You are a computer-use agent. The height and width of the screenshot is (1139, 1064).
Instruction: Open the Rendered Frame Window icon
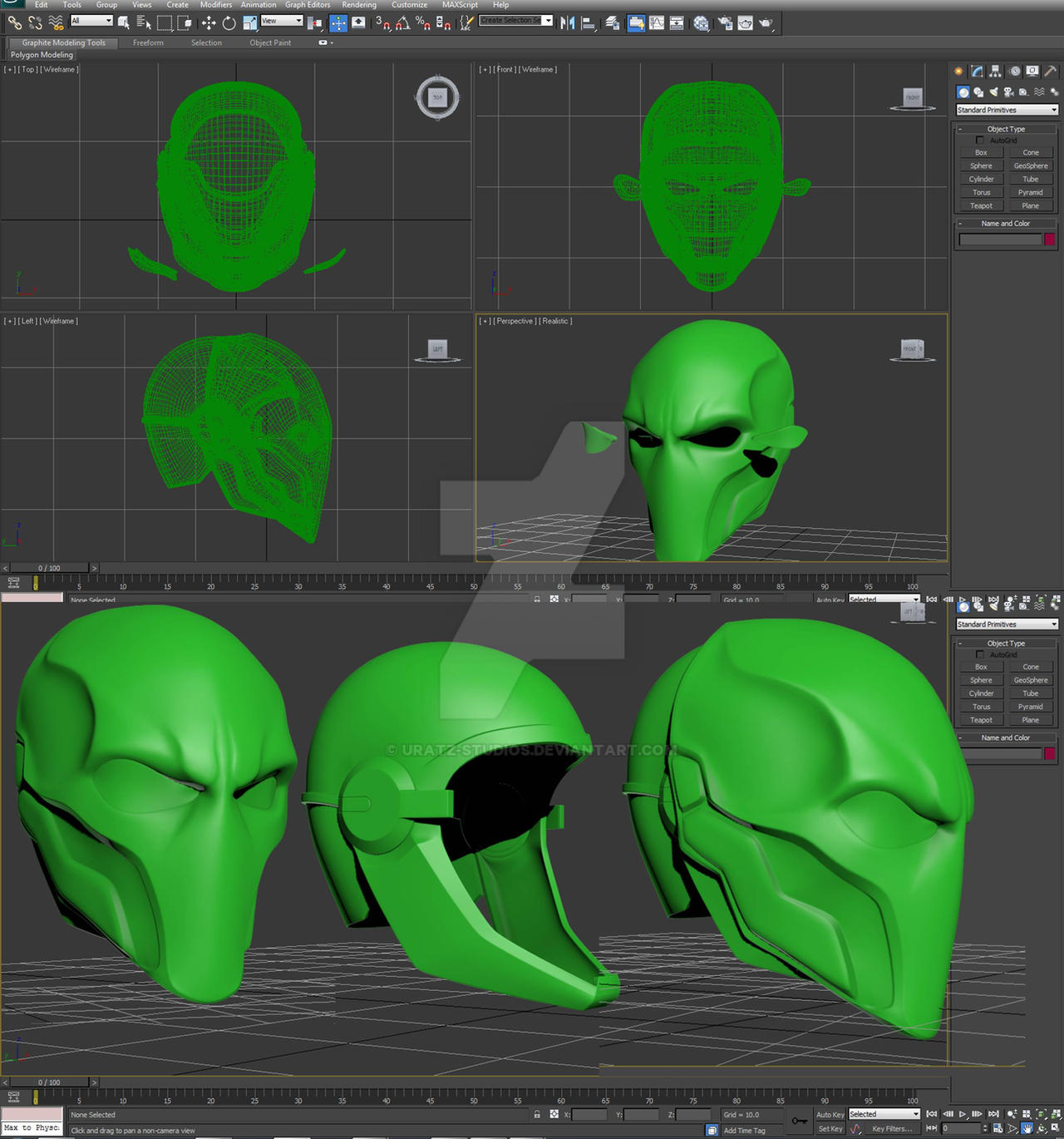(746, 22)
